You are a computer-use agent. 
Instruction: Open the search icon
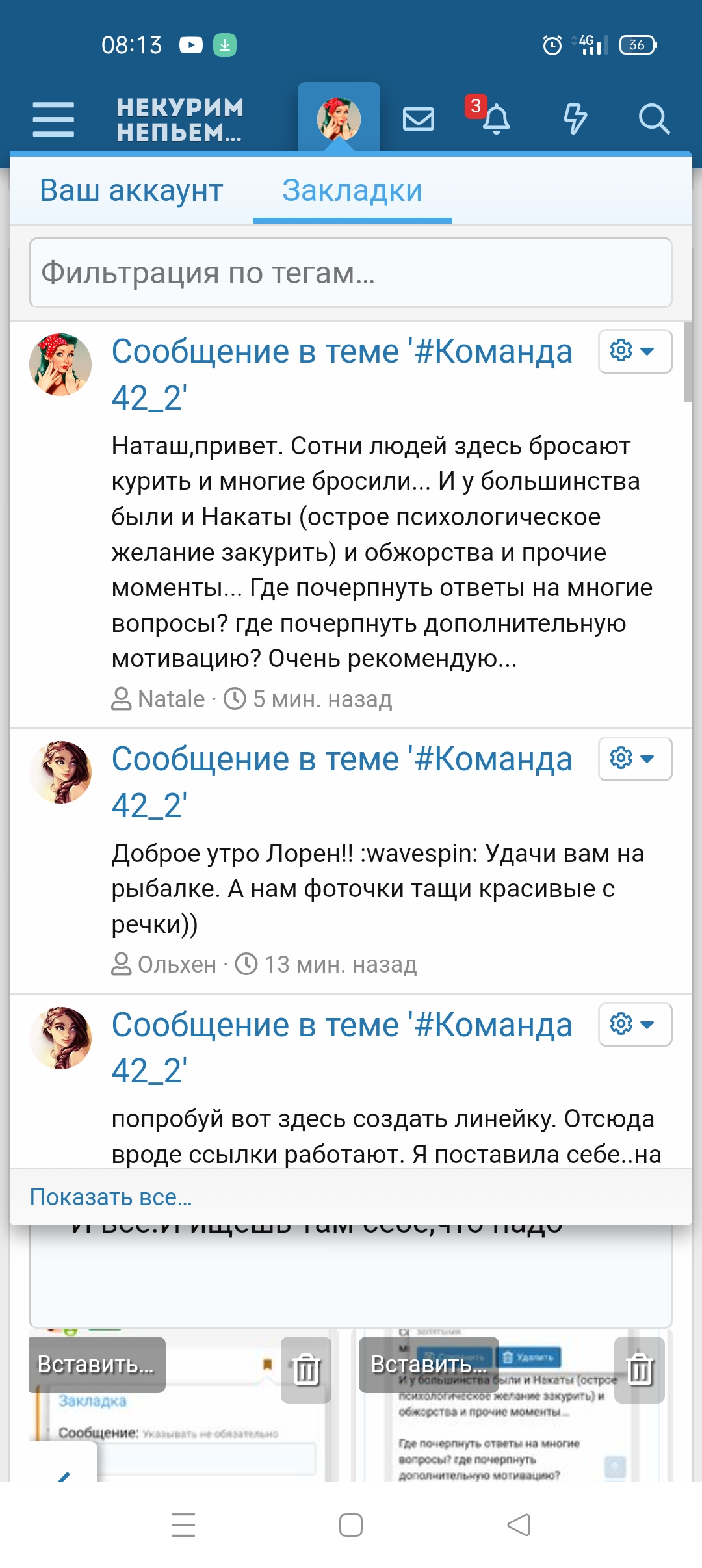[x=653, y=119]
